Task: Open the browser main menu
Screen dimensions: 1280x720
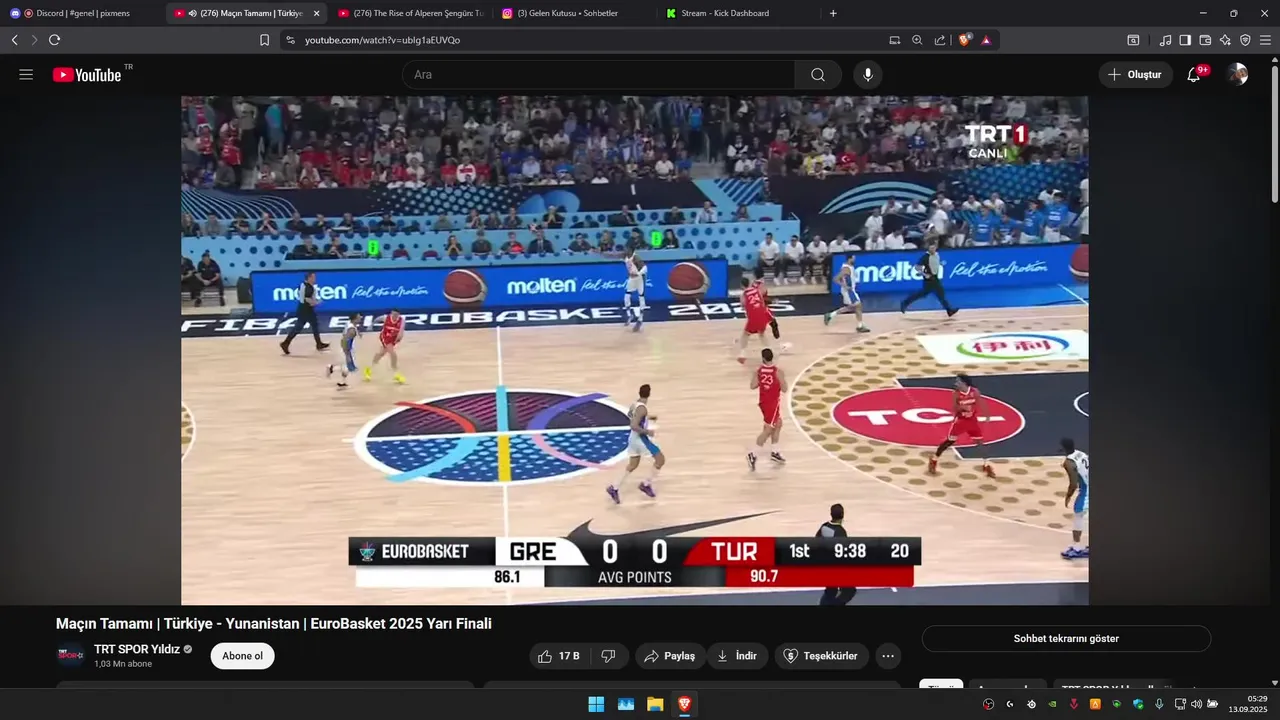Action: [1266, 40]
